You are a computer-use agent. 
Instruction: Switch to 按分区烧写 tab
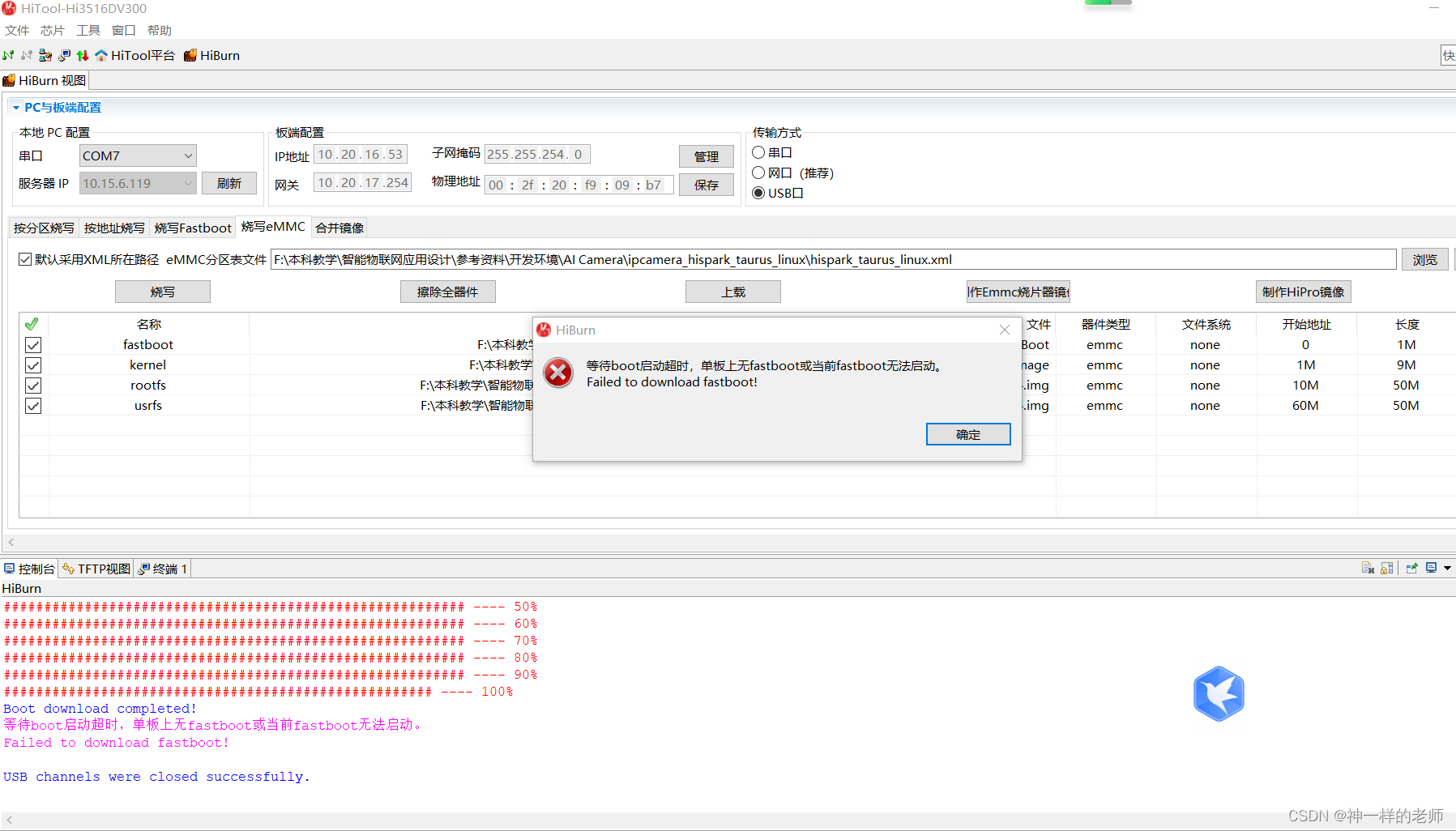pos(44,228)
